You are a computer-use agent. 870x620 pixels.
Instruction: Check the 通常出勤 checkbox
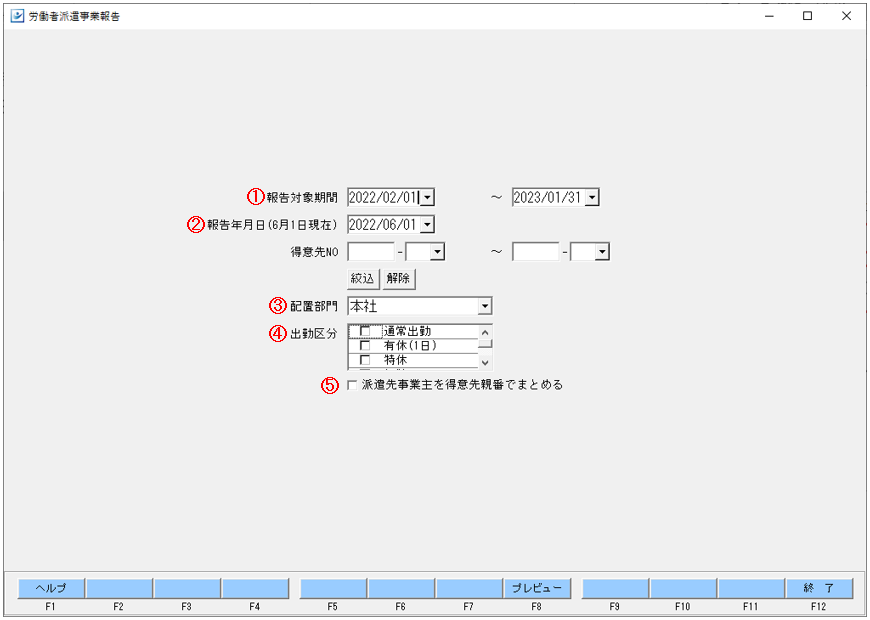tap(365, 331)
